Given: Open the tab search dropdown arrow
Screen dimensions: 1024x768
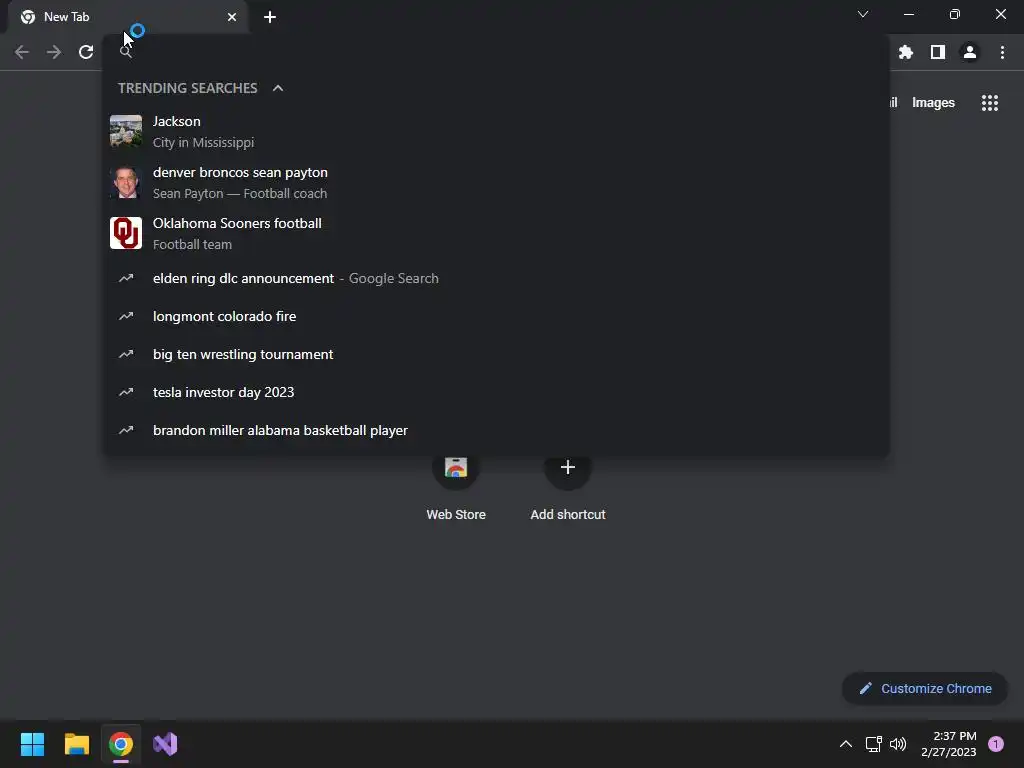Looking at the screenshot, I should [x=863, y=14].
